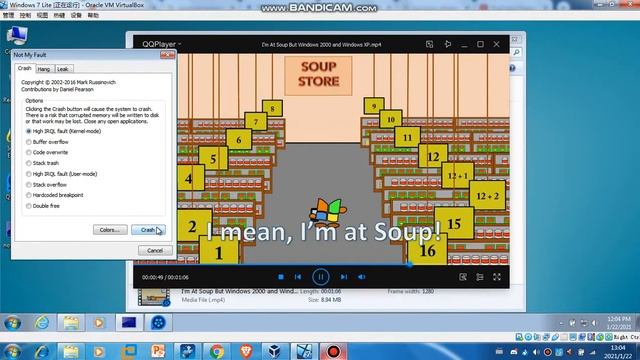Select the Hardcoded breakpoint option
The height and width of the screenshot is (360, 640).
(54, 195)
